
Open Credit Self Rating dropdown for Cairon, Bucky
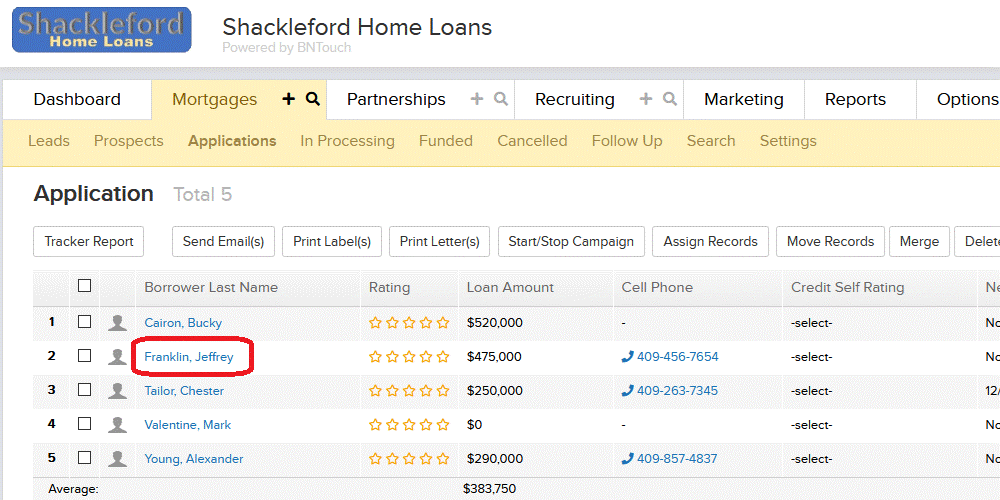point(811,323)
